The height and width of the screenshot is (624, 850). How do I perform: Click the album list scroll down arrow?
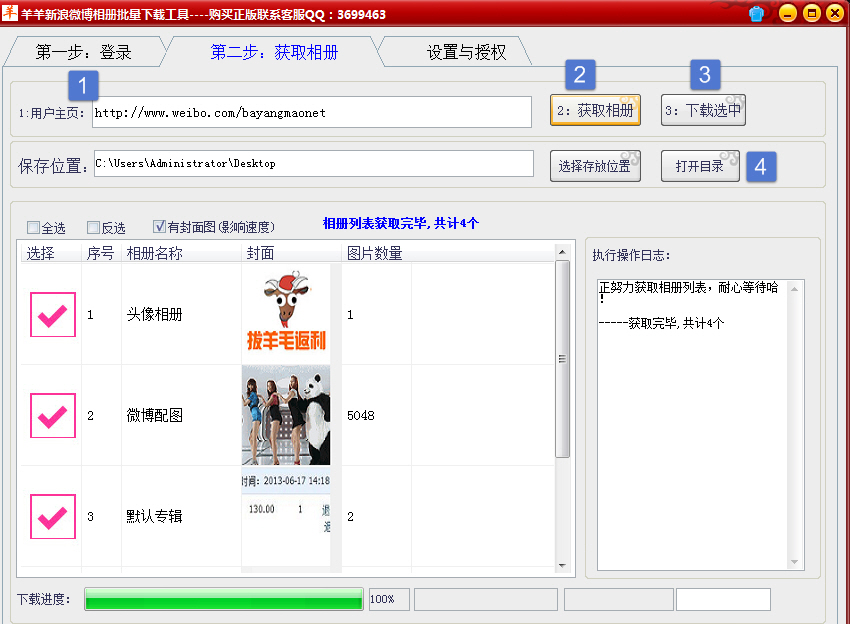tap(562, 566)
